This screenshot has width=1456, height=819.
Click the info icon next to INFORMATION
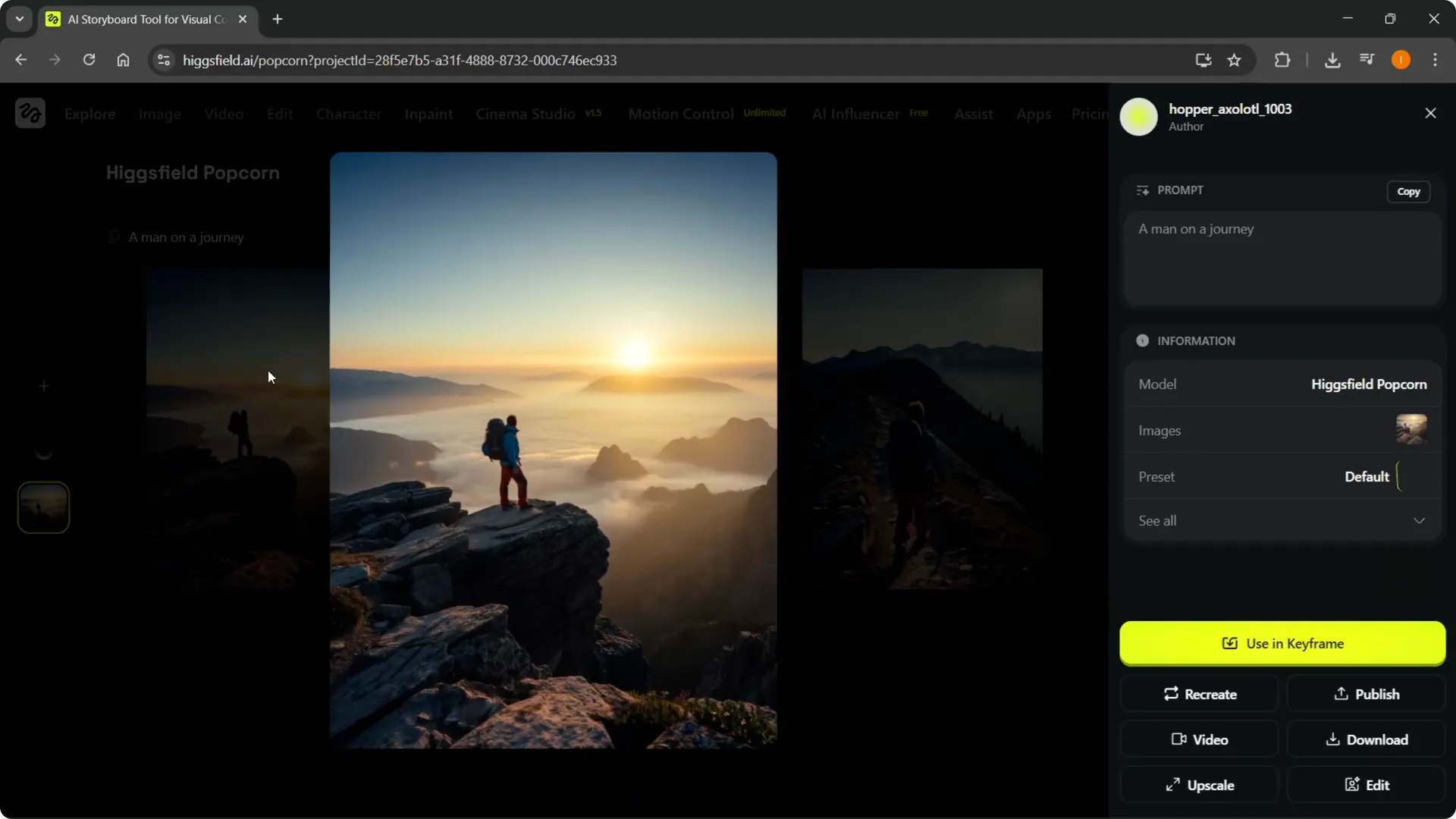tap(1143, 340)
